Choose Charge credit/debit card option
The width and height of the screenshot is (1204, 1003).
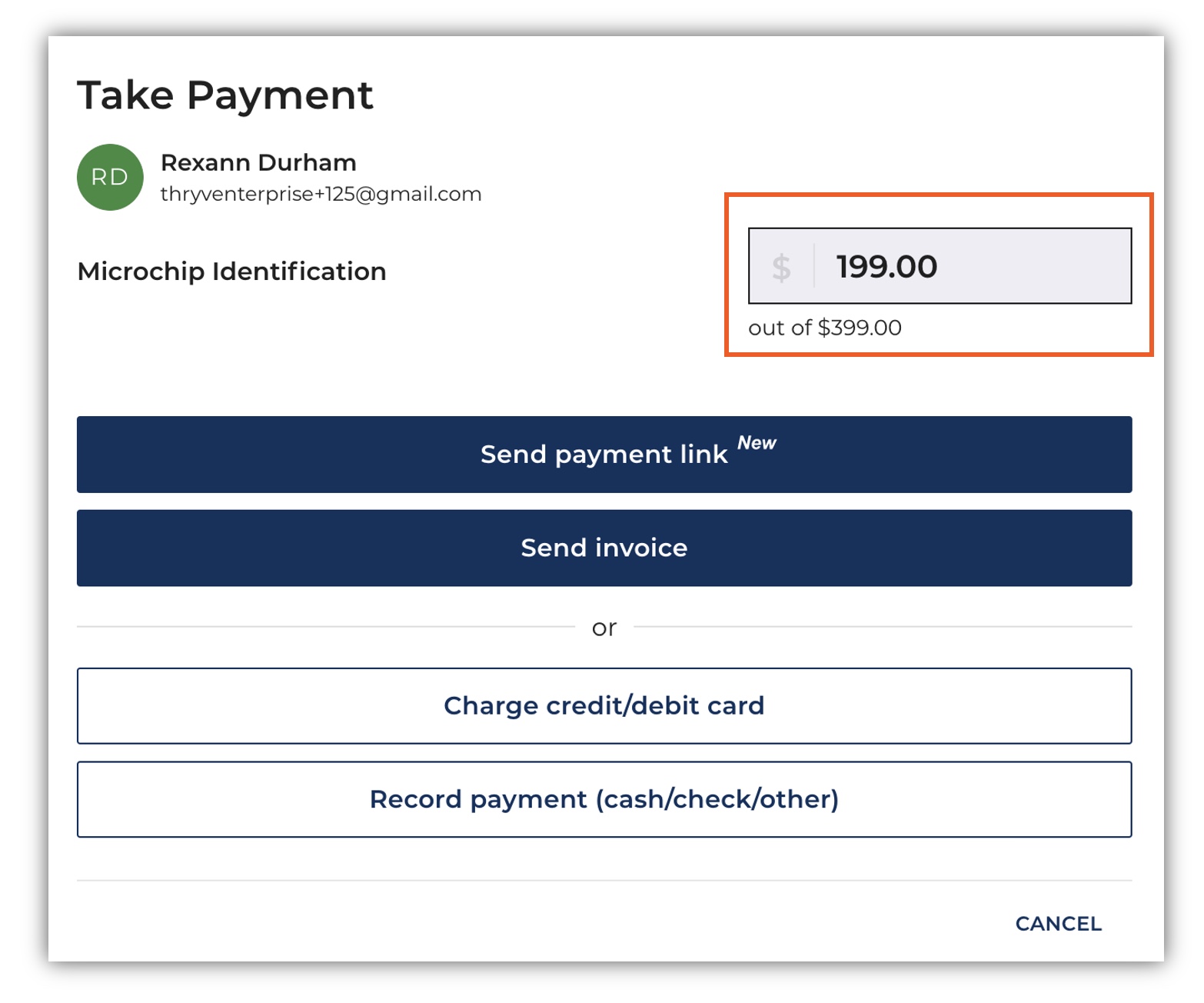604,706
